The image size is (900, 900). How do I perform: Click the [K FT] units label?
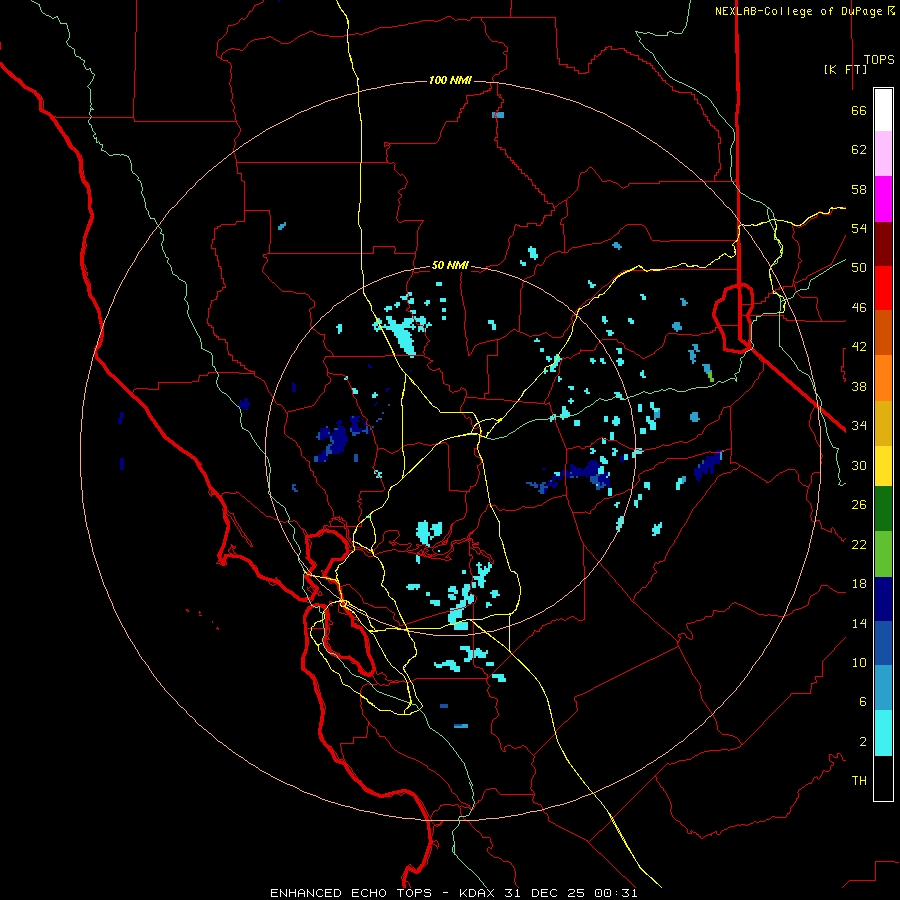(845, 69)
